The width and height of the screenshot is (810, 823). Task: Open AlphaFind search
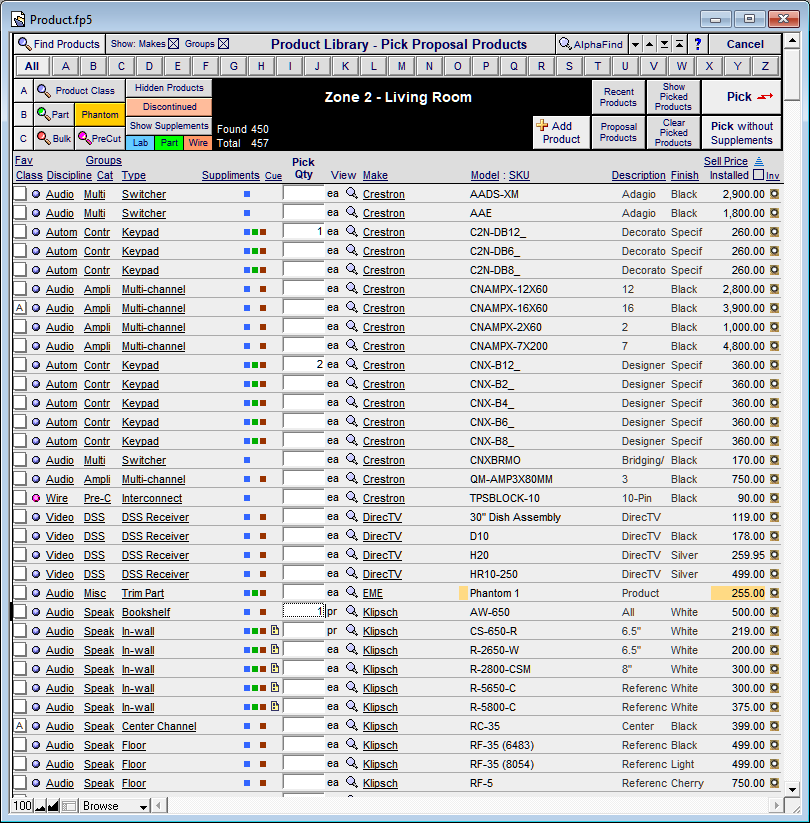(591, 44)
